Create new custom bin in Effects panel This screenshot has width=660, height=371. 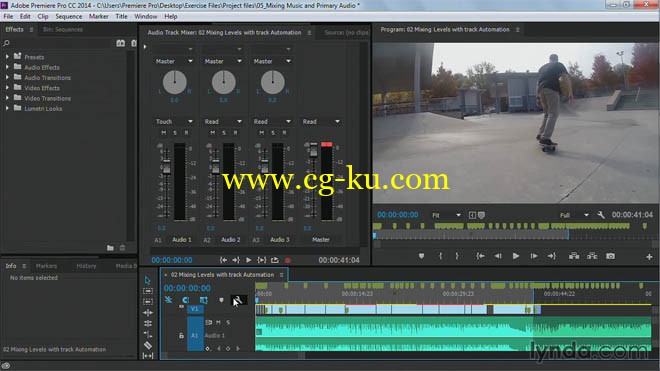[x=110, y=248]
